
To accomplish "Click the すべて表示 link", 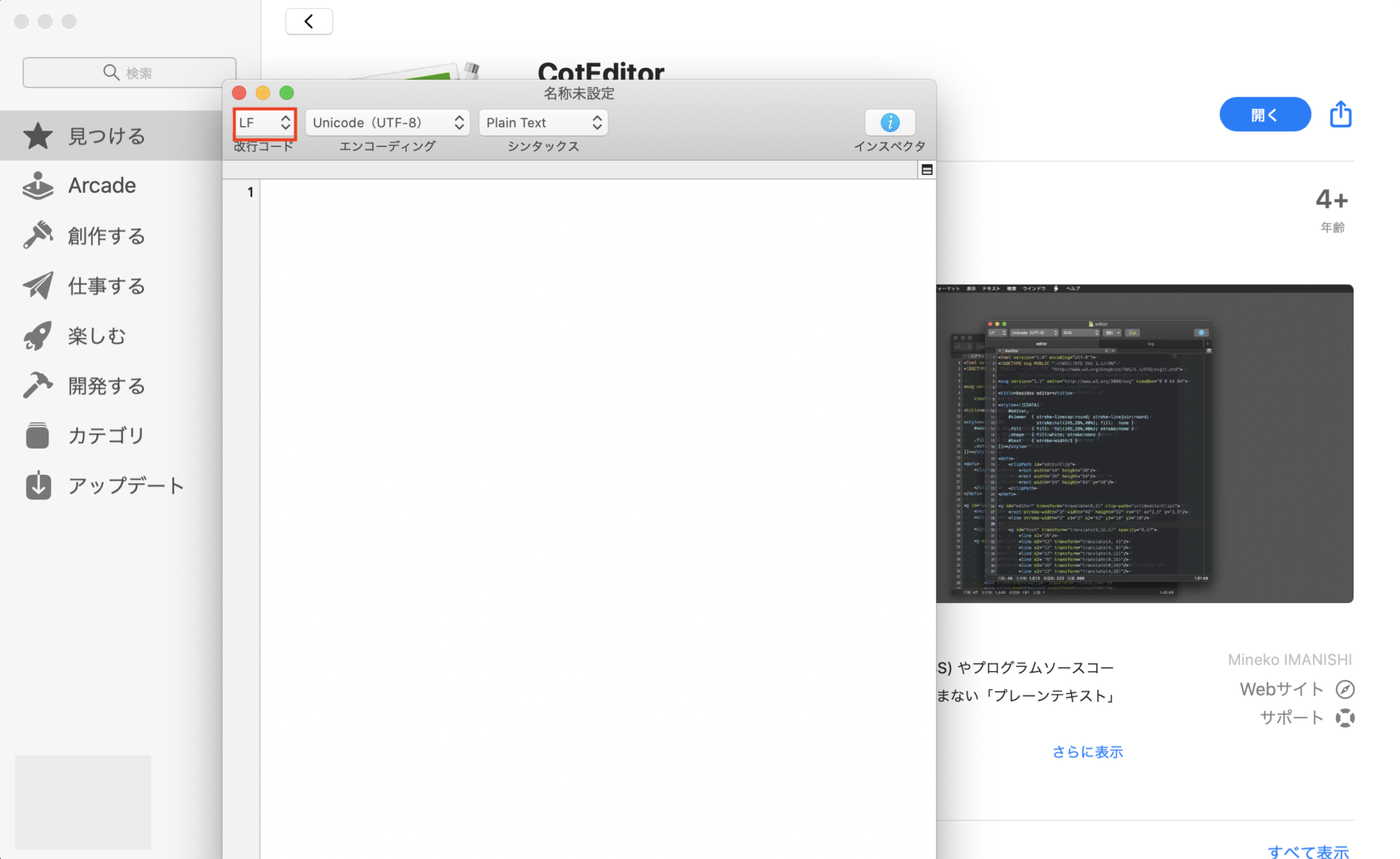I will tap(1308, 851).
